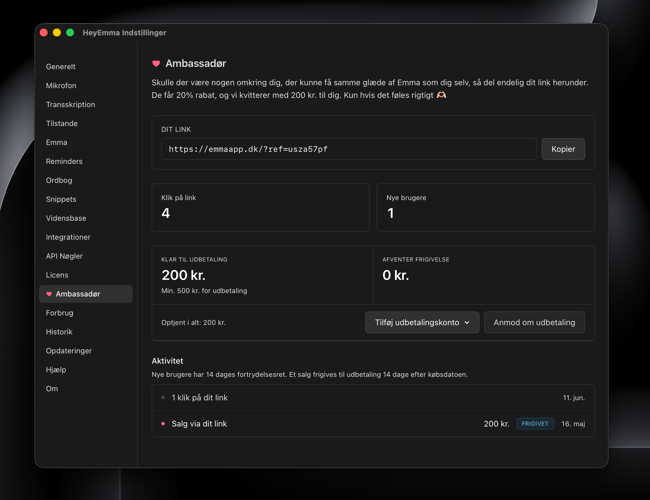Image resolution: width=650 pixels, height=500 pixels.
Task: Click the '11. jun.' activity date
Action: (574, 398)
